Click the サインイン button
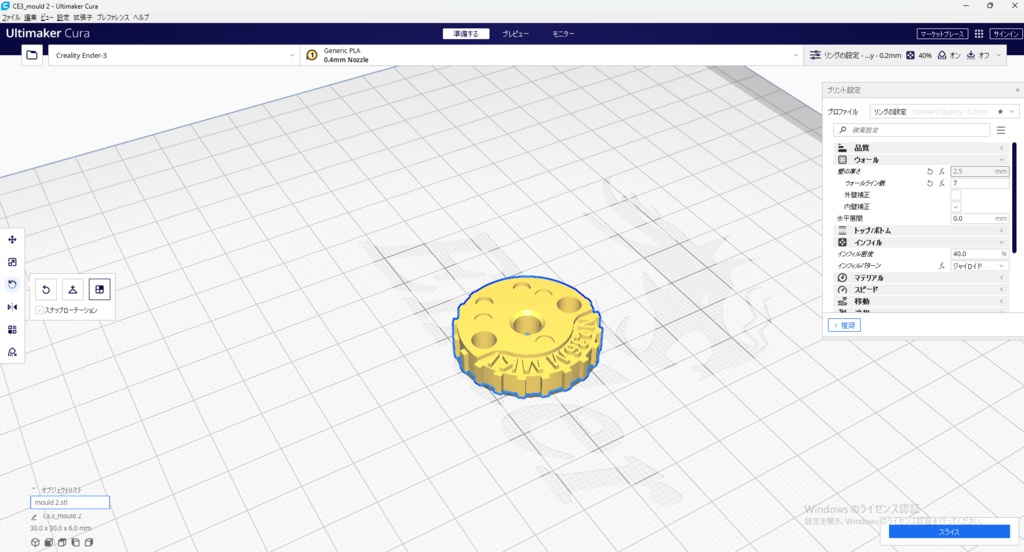The width and height of the screenshot is (1024, 552). [1005, 34]
